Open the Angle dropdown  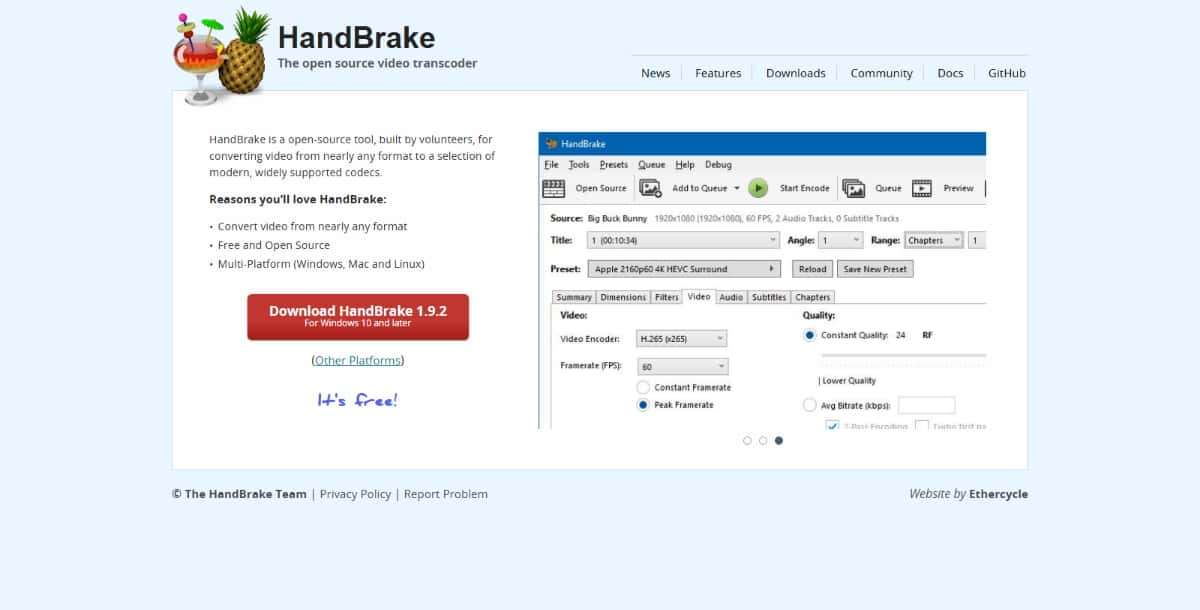pyautogui.click(x=841, y=240)
